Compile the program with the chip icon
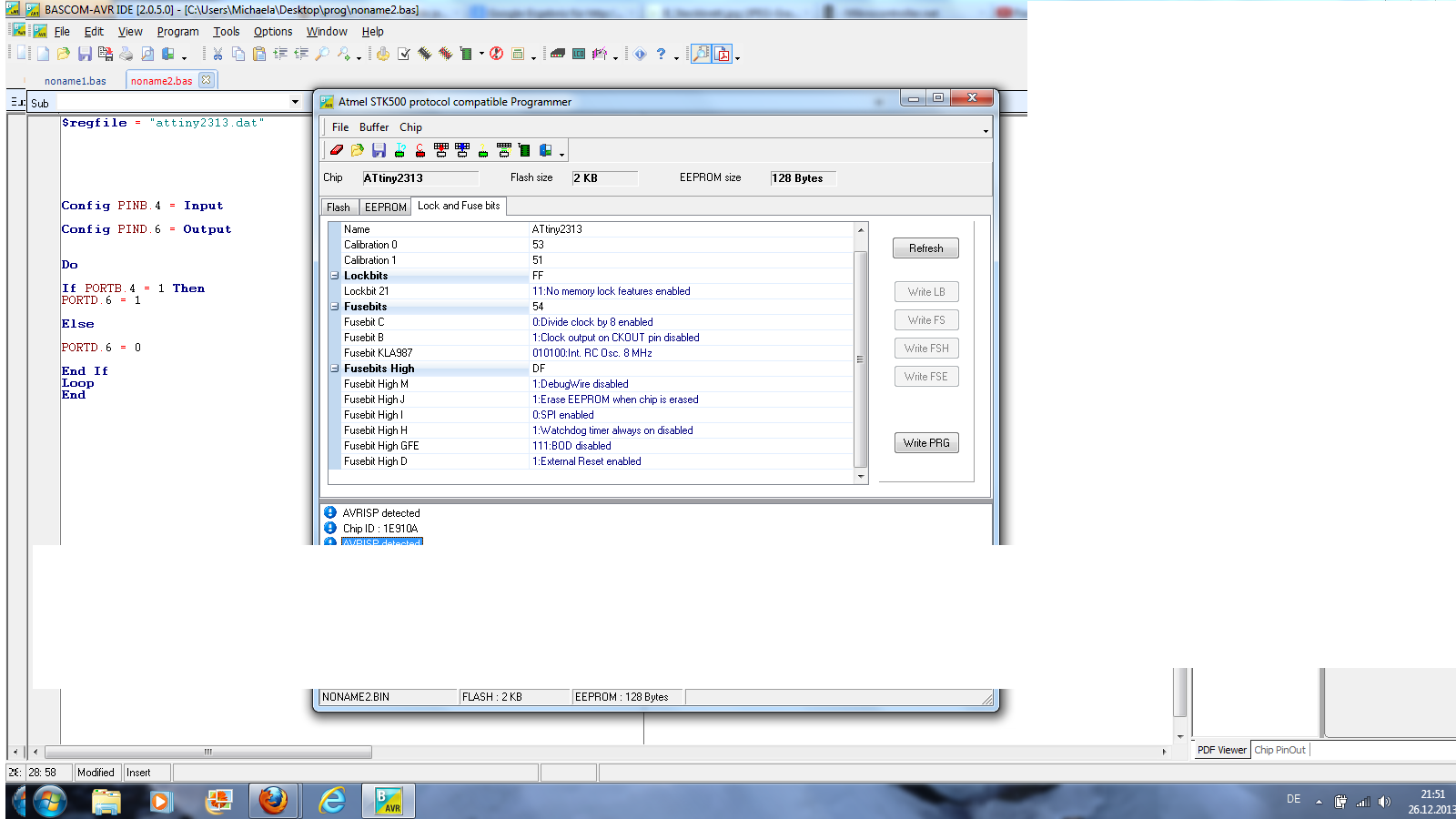1456x819 pixels. [424, 54]
